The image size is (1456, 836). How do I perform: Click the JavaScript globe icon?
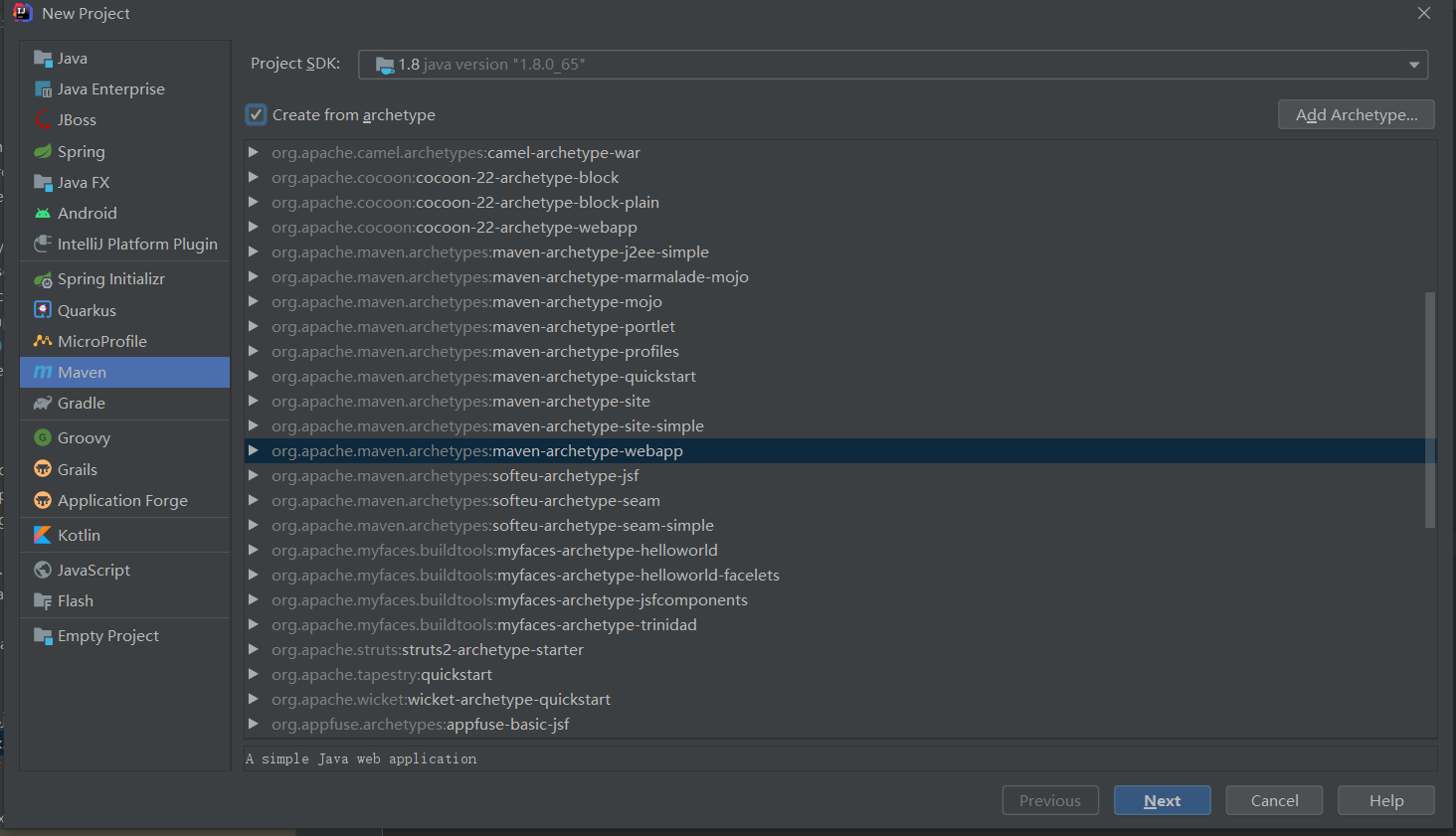click(43, 570)
